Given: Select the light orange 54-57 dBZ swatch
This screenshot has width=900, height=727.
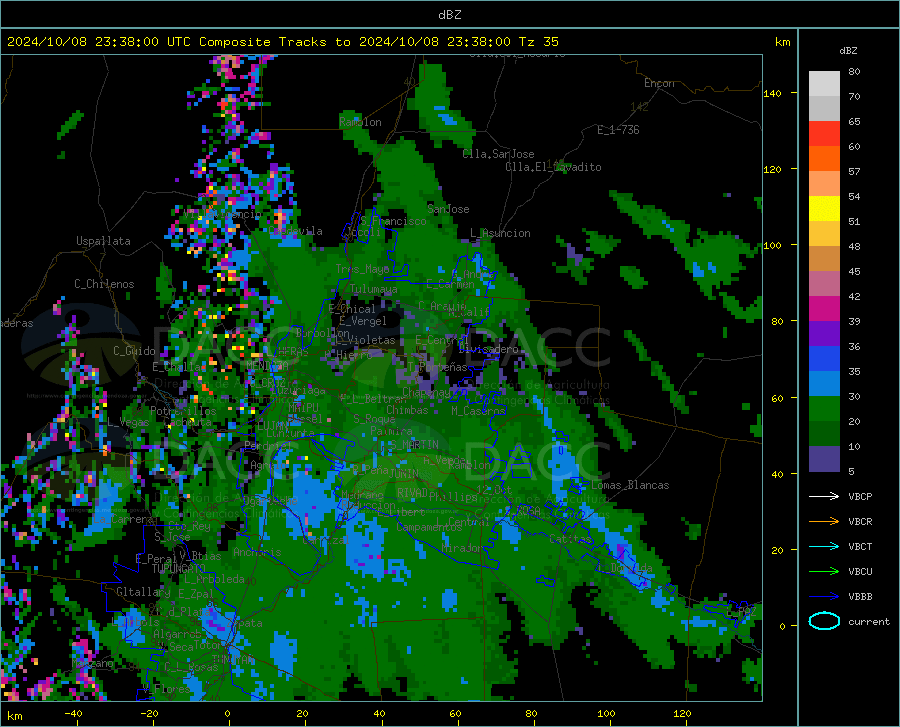Looking at the screenshot, I should tap(824, 184).
